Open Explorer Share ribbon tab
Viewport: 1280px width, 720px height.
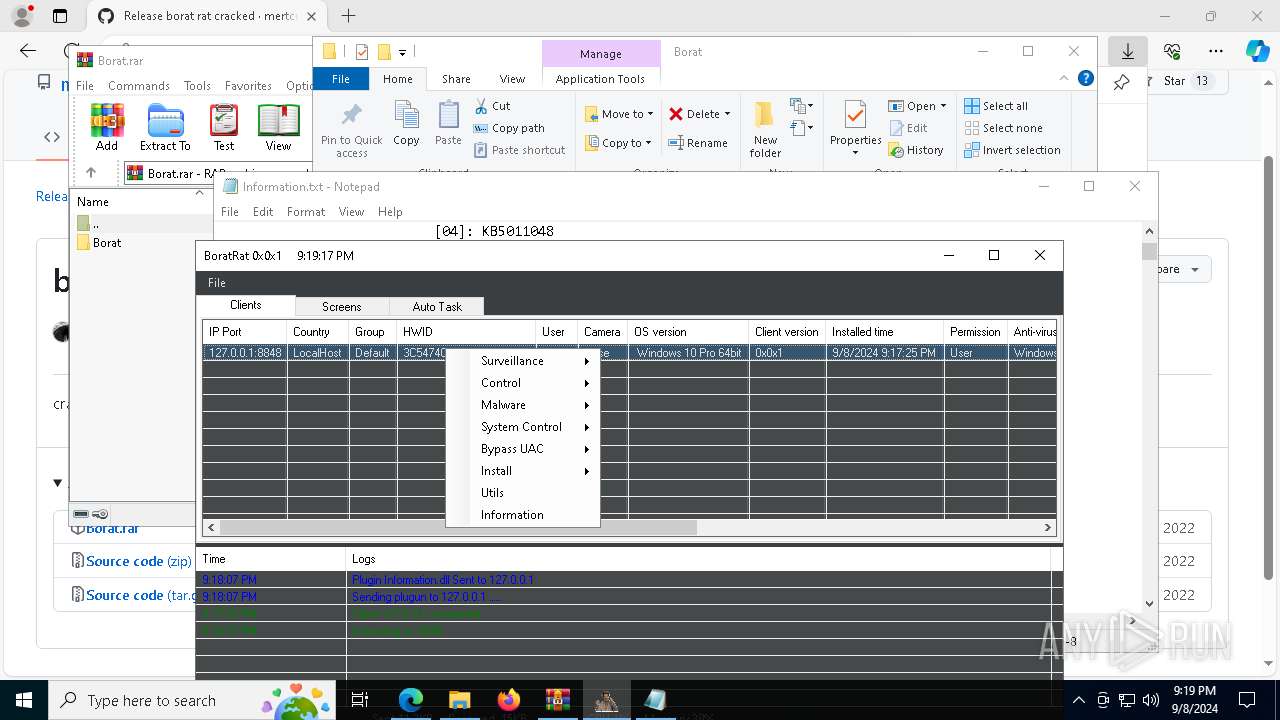[456, 79]
